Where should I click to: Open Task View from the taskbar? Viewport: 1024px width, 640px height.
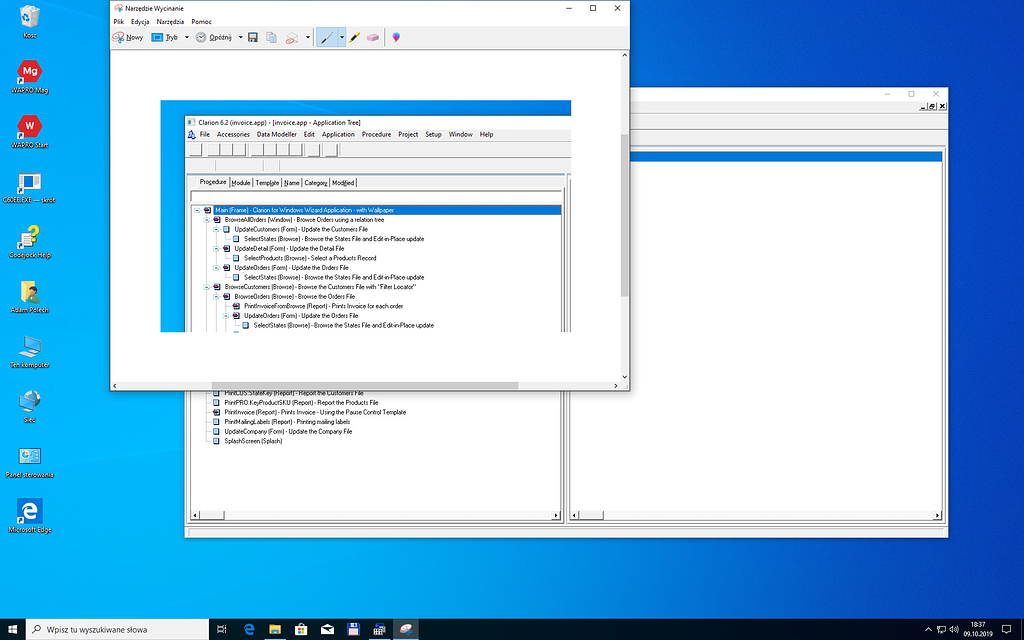(220, 629)
